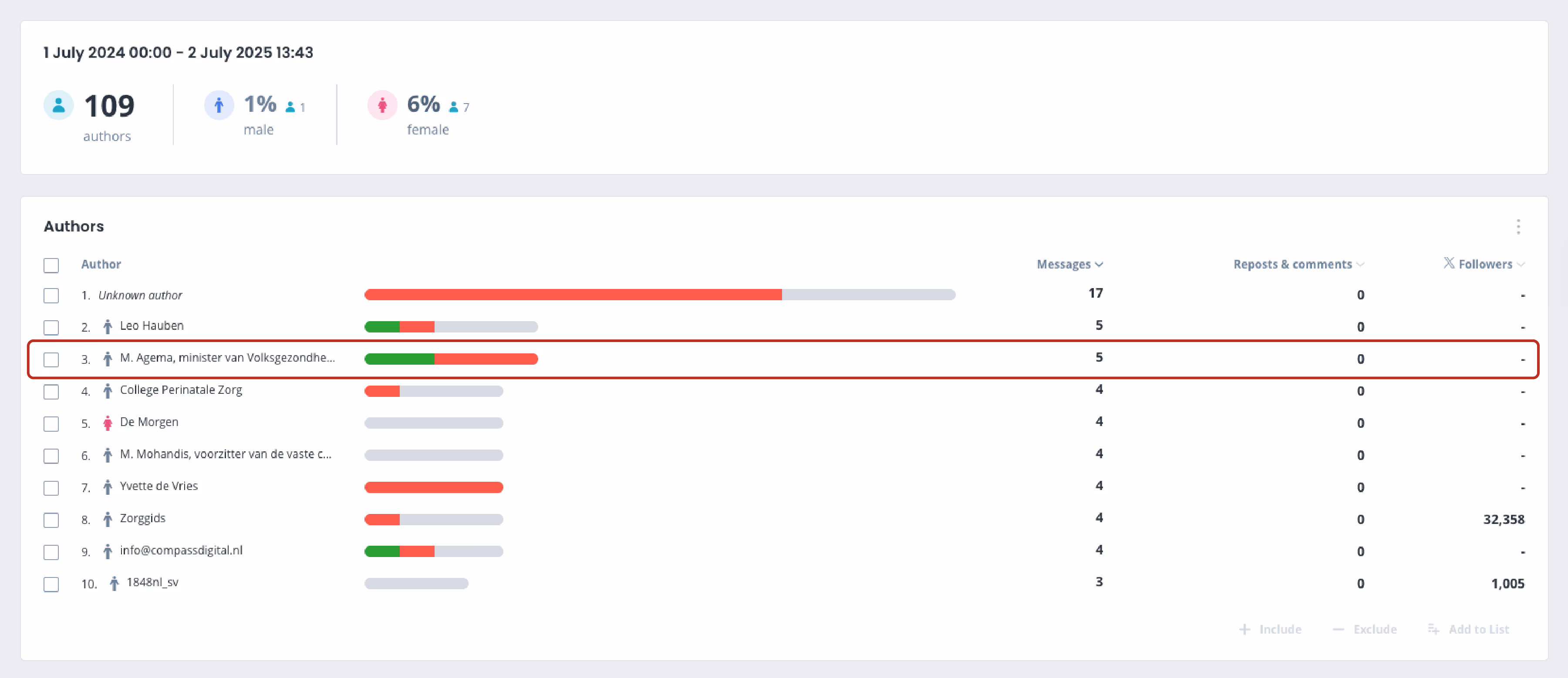Open De Morgen author name

(x=149, y=423)
